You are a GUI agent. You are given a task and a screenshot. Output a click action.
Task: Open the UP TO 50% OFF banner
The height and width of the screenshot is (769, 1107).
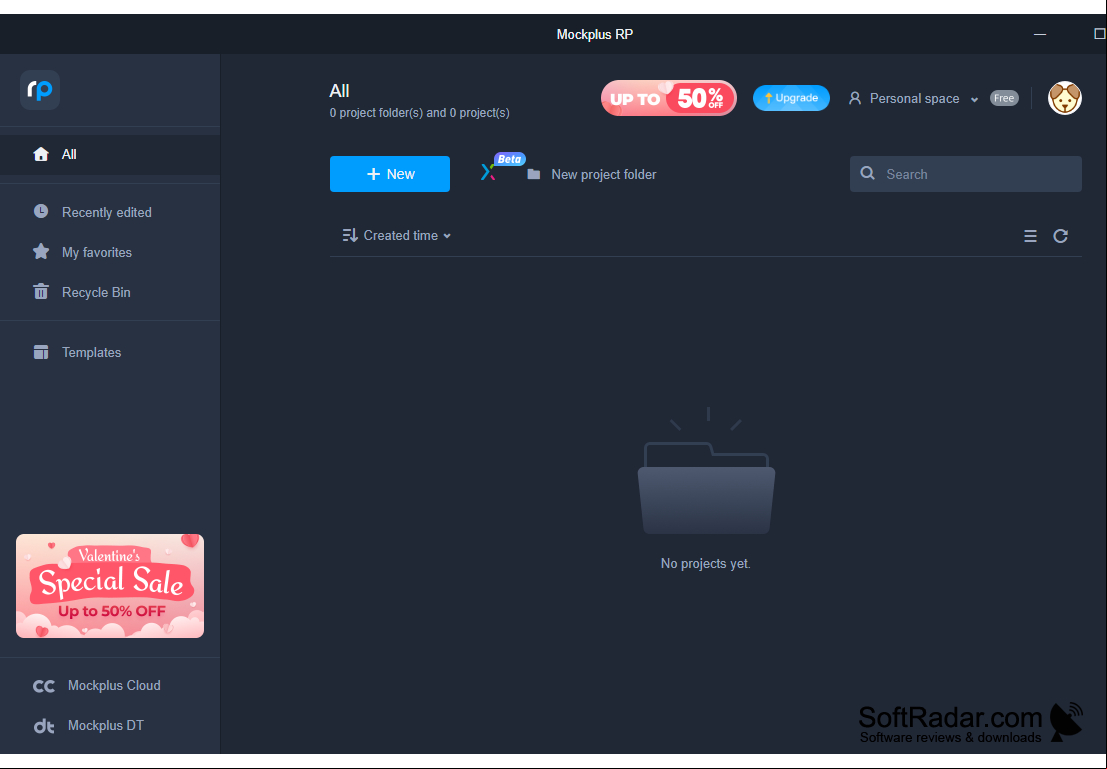tap(669, 98)
